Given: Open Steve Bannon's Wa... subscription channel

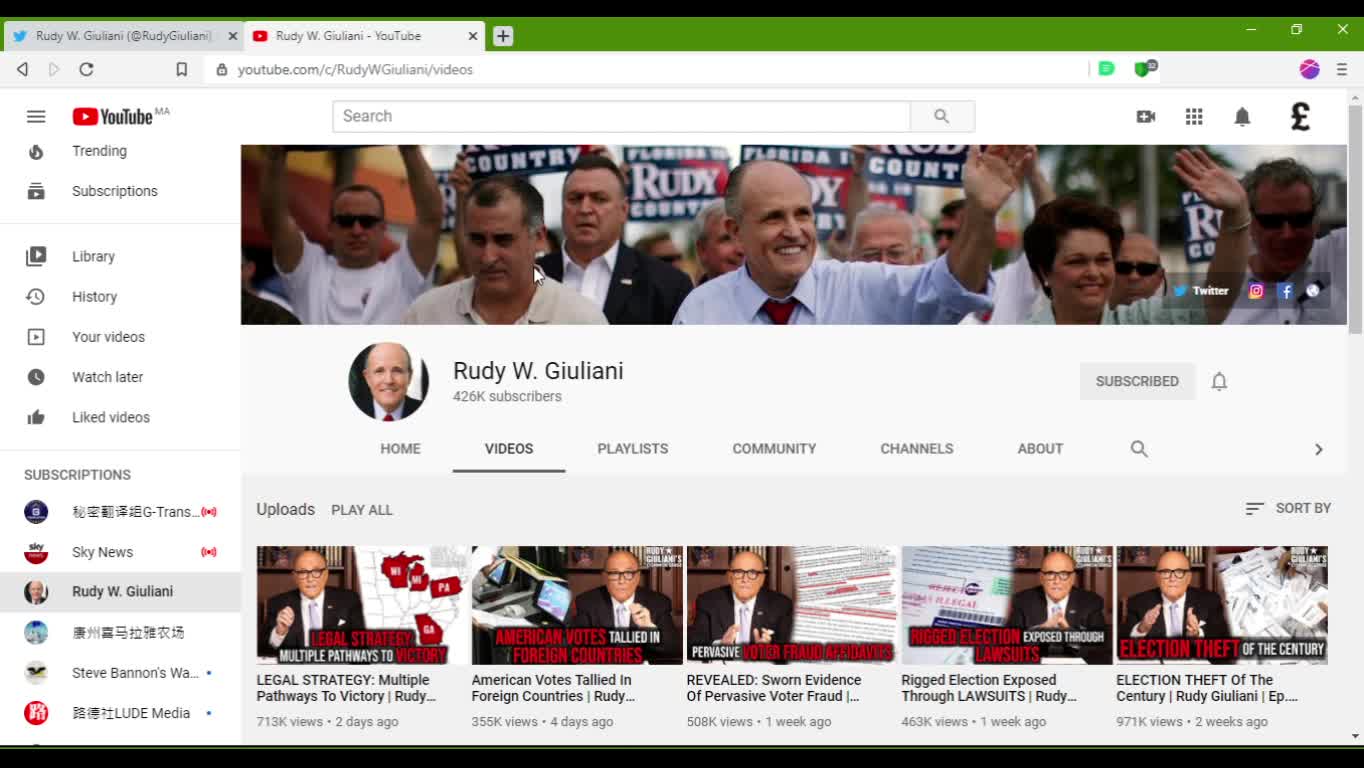Looking at the screenshot, I should click(120, 673).
